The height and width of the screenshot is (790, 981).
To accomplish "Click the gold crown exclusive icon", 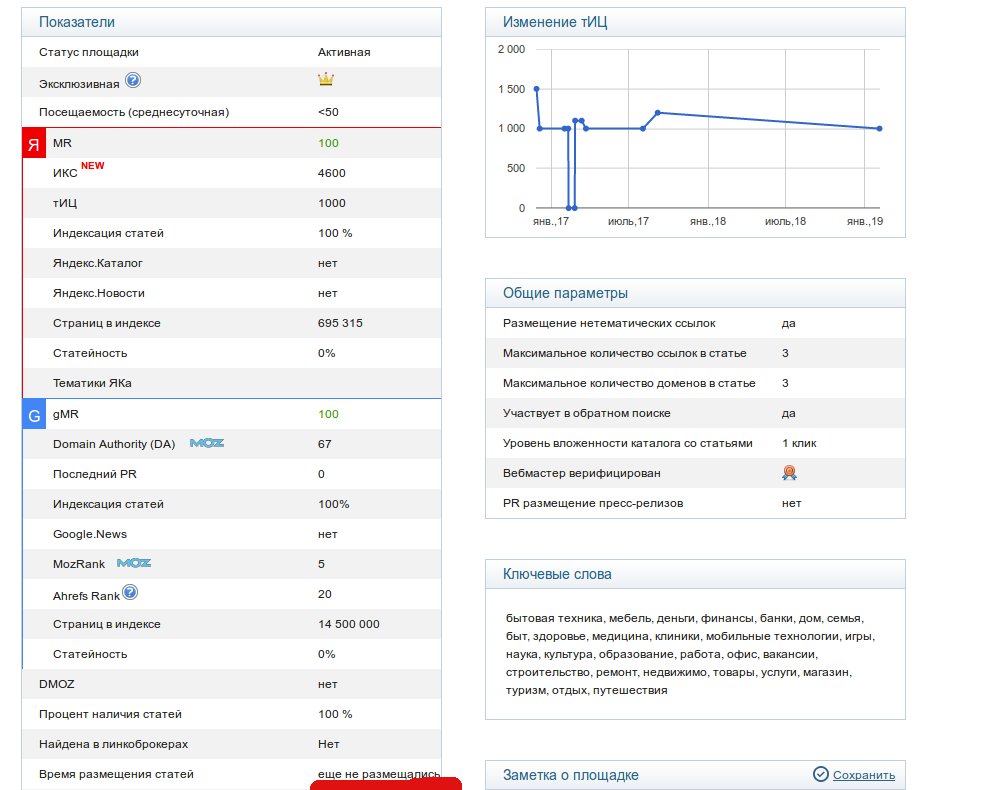I will tap(326, 79).
